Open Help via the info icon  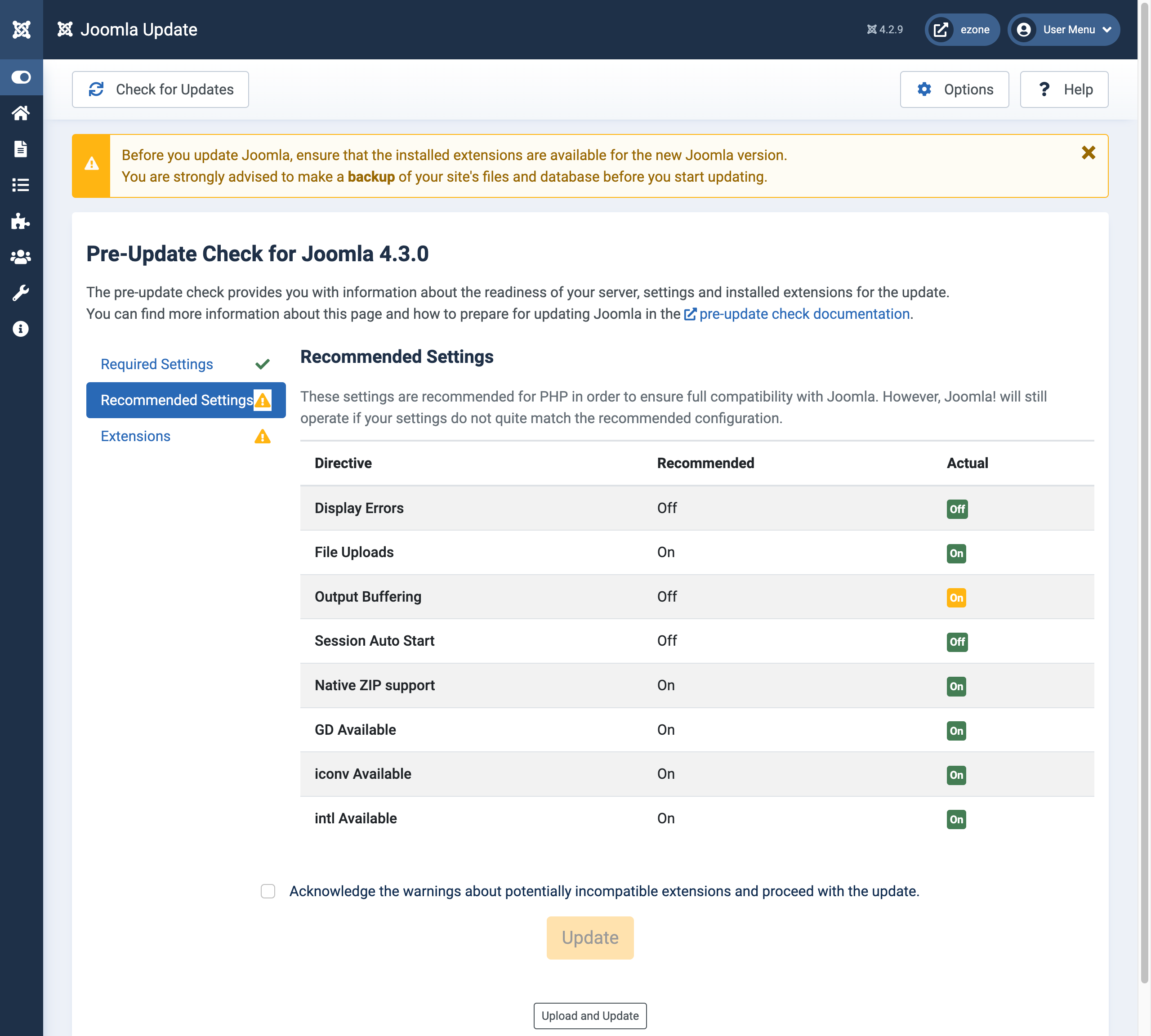point(21,328)
